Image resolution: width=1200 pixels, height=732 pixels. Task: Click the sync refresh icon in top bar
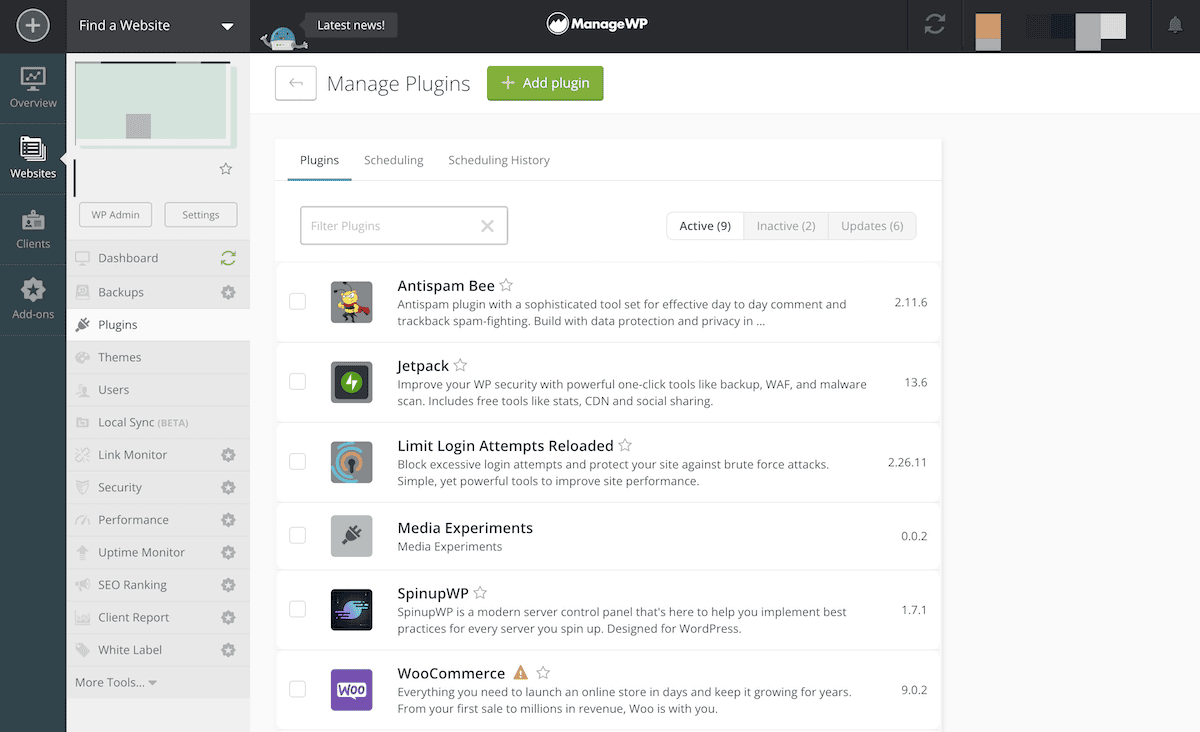pyautogui.click(x=935, y=25)
